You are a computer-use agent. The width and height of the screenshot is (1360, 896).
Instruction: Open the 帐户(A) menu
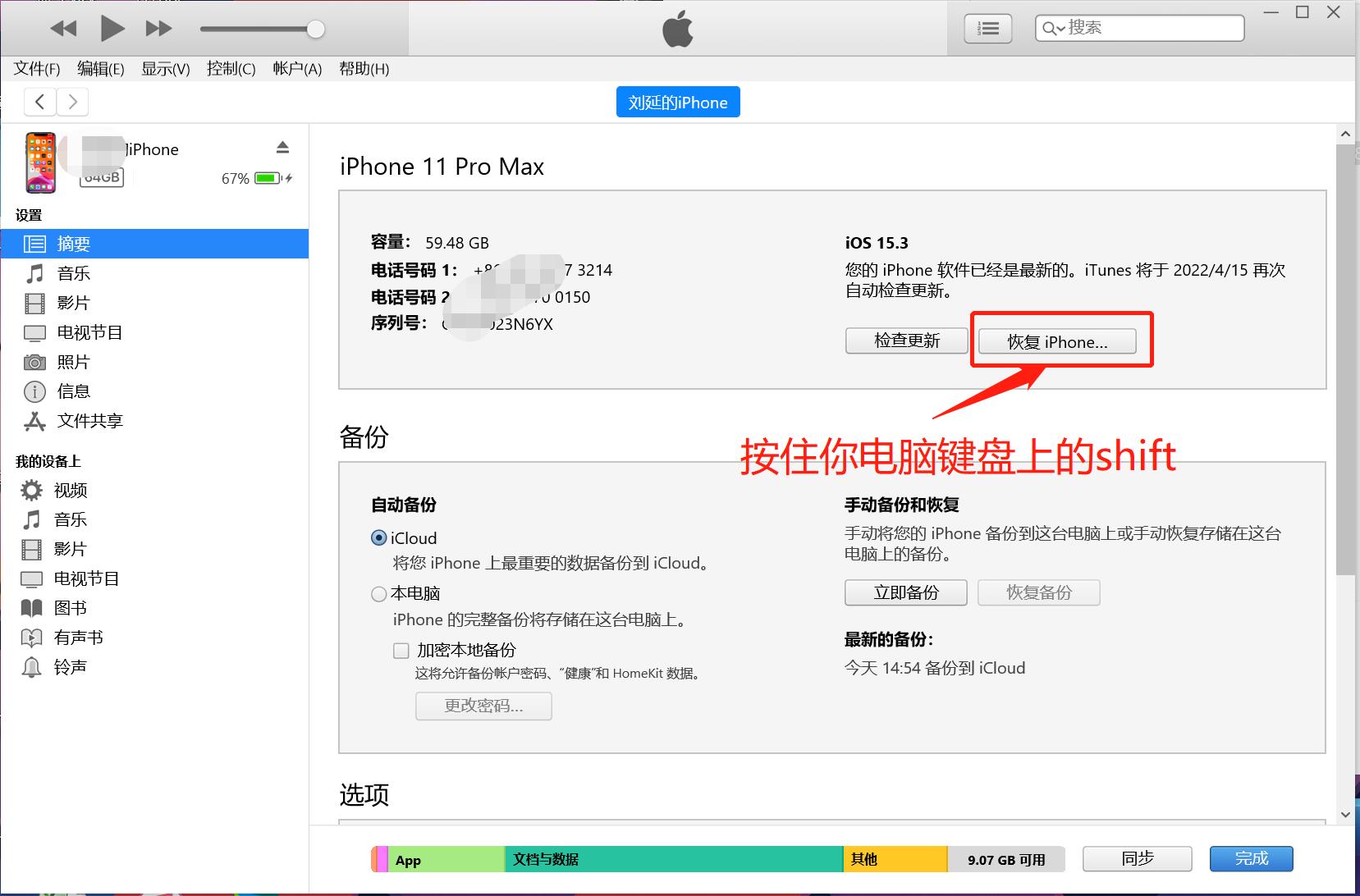pyautogui.click(x=297, y=69)
